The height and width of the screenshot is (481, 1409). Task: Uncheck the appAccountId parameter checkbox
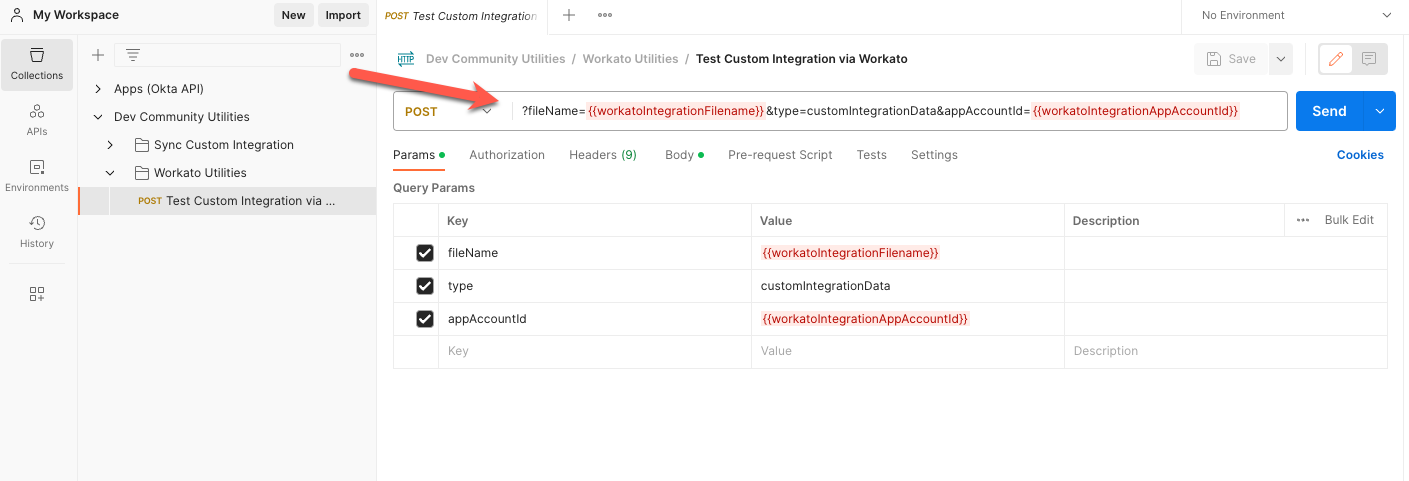(x=425, y=319)
